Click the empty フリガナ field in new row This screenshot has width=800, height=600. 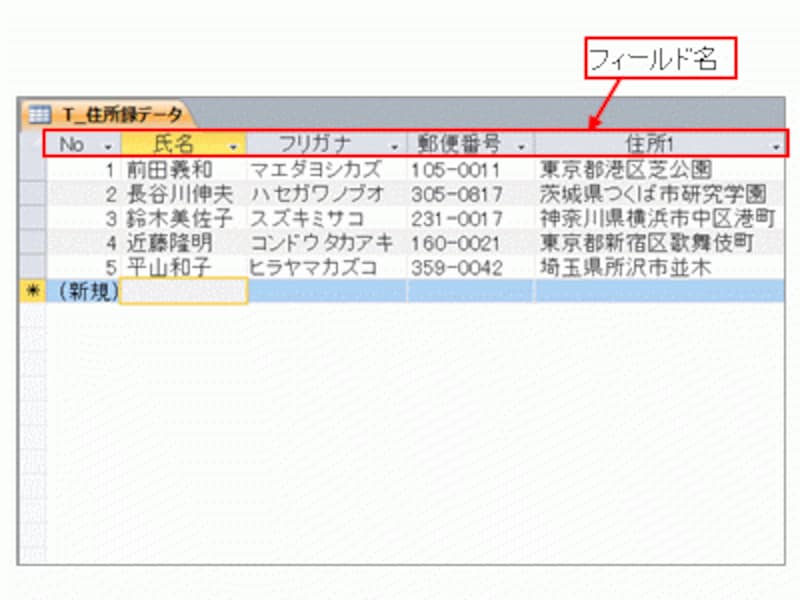[x=327, y=291]
